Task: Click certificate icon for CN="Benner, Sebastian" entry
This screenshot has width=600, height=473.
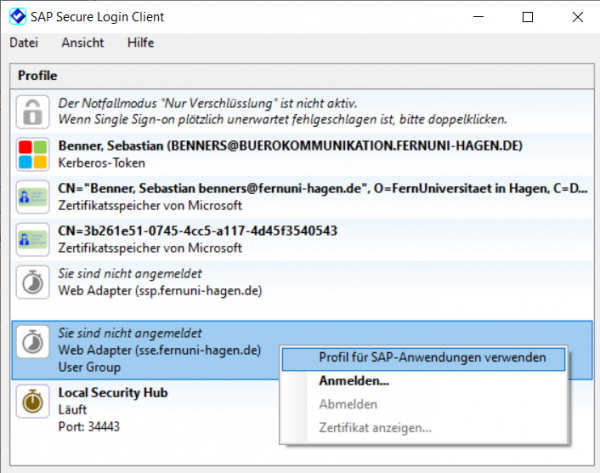Action: click(x=33, y=197)
